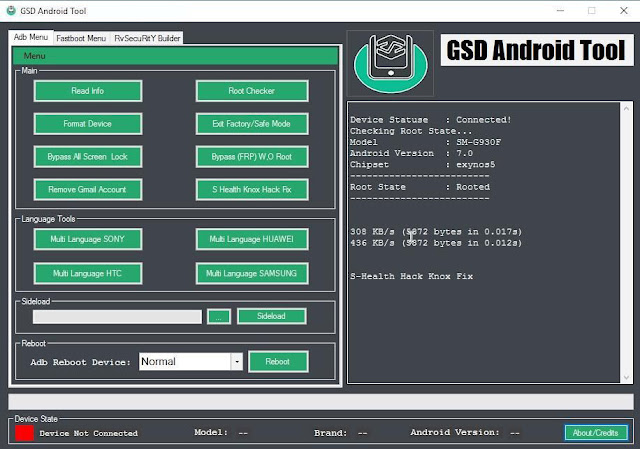640x449 pixels.
Task: Click the GSD Android Tool title bar icon
Action: point(11,11)
